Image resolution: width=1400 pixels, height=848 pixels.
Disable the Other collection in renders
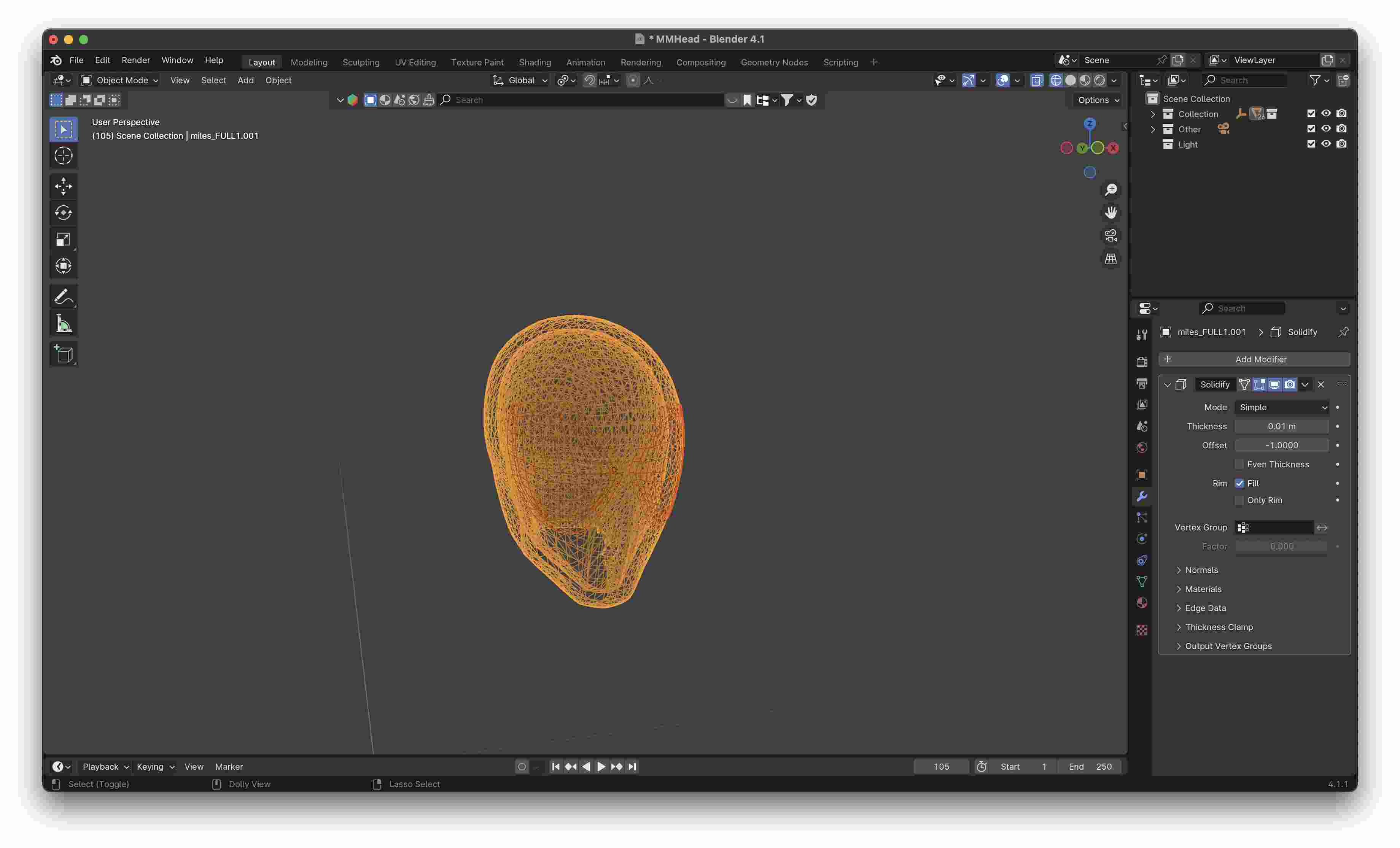(1341, 129)
